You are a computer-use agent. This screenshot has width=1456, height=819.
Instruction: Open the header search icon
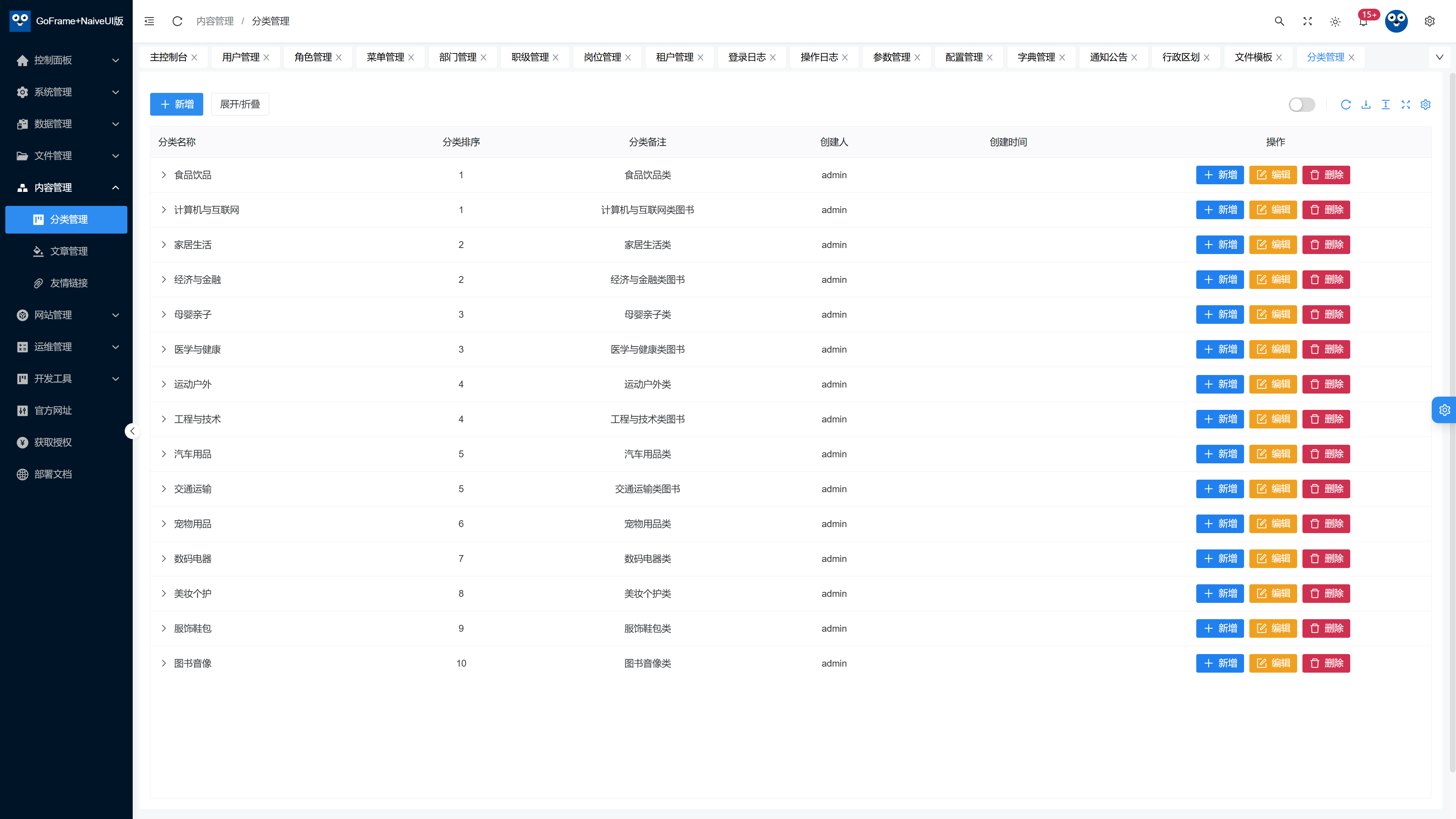(1279, 21)
